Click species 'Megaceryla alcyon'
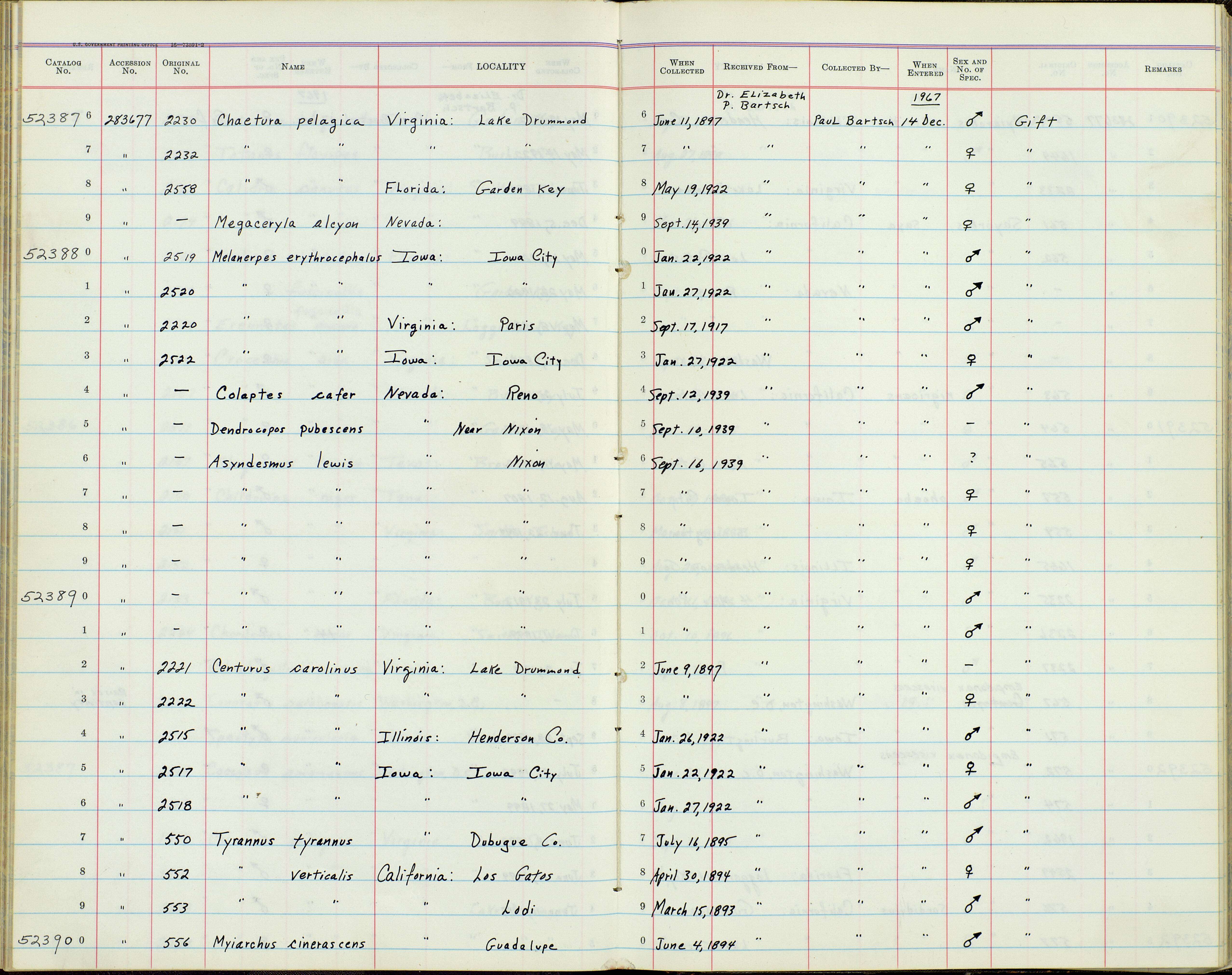 [286, 224]
